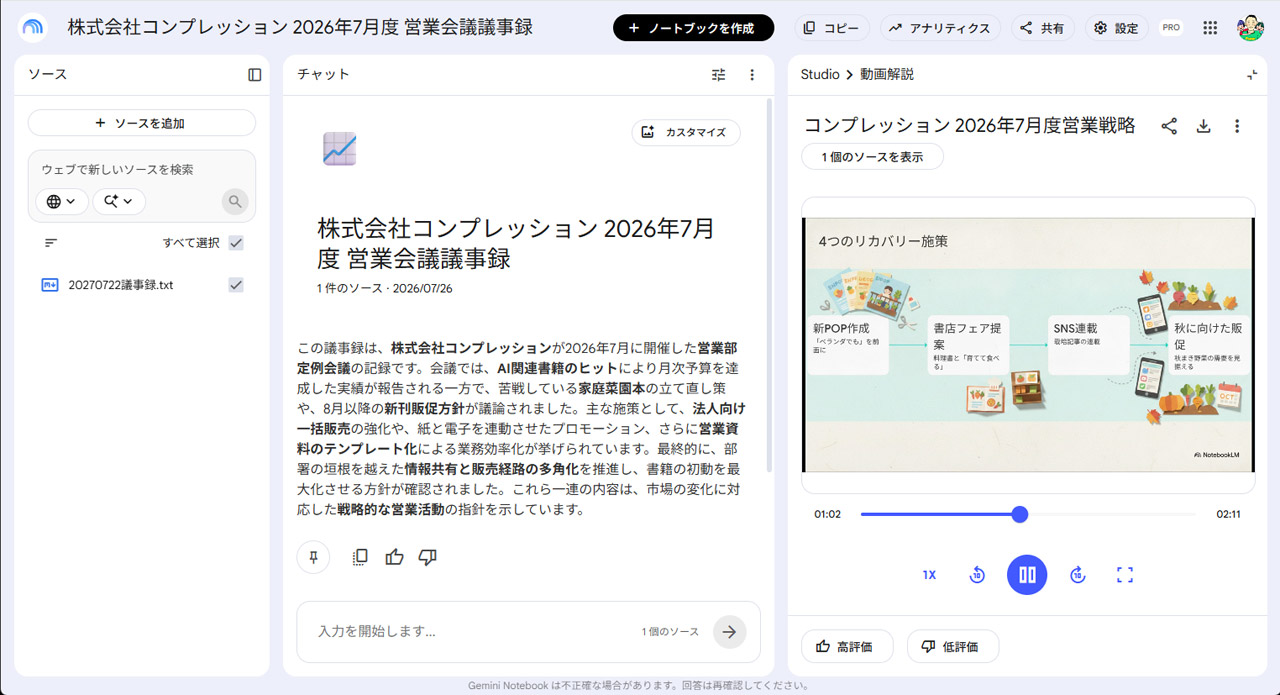The image size is (1280, 695).
Task: Select the 20270722議事録.txt source name
Action: [x=121, y=285]
